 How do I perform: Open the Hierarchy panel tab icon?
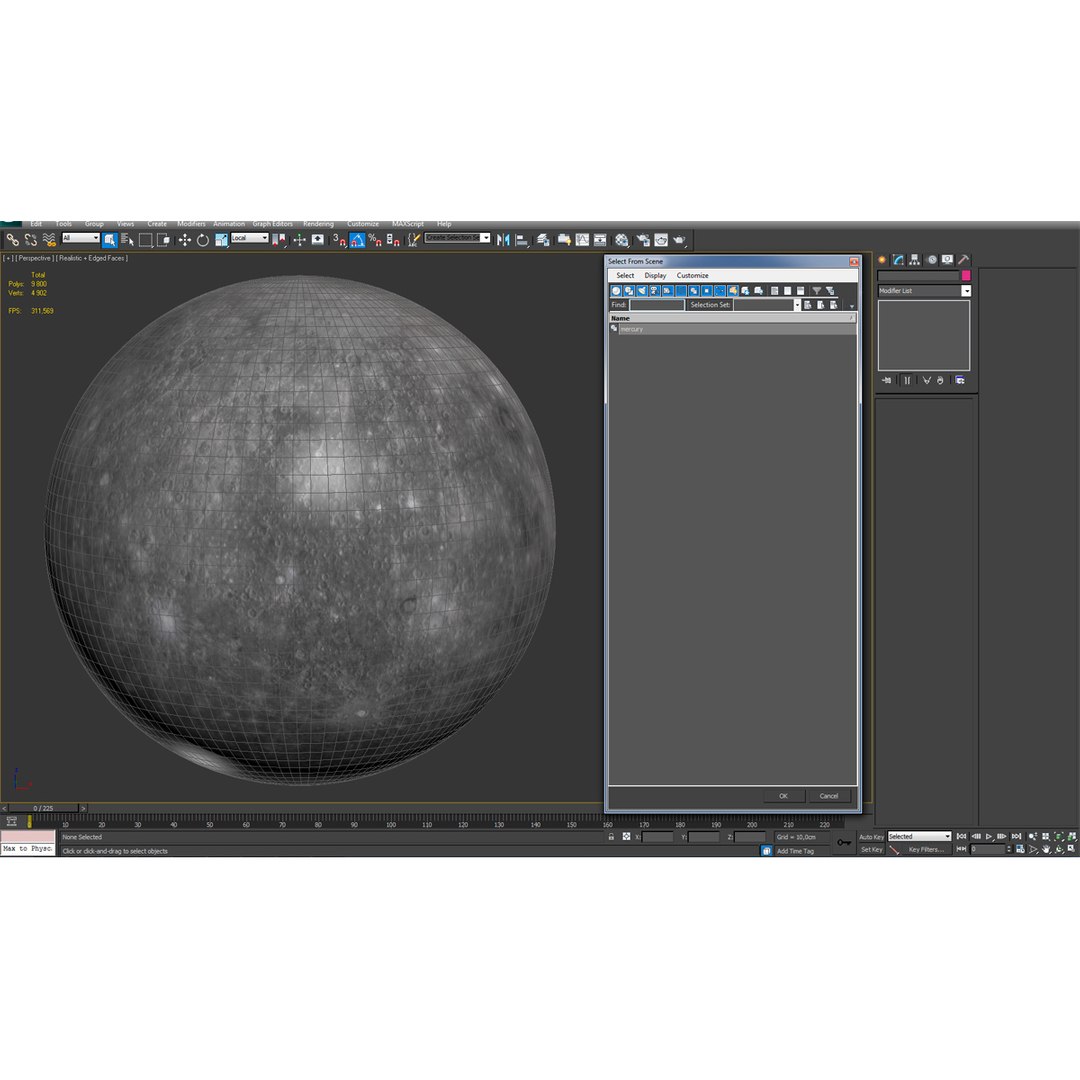click(915, 260)
